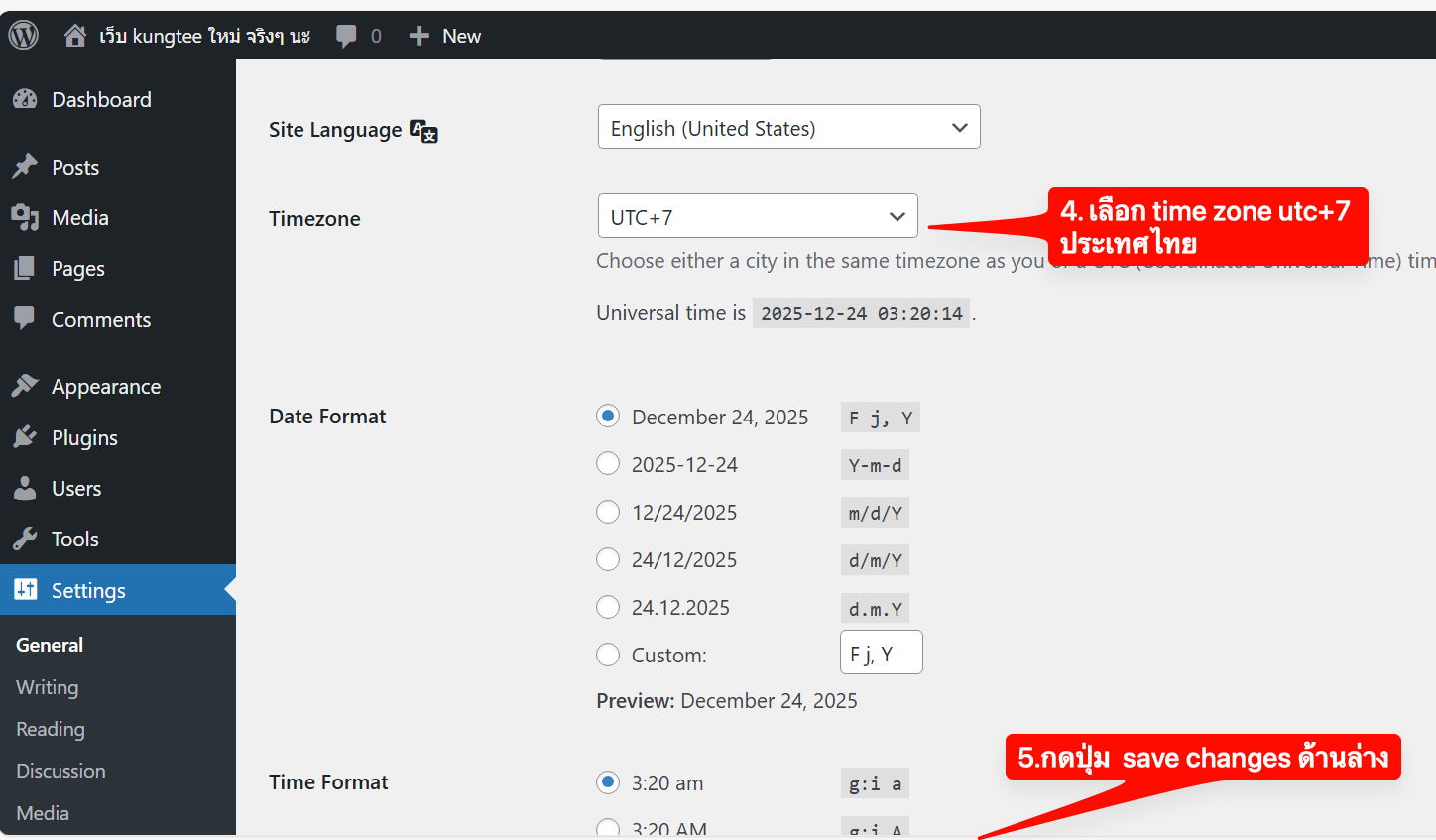The image size is (1436, 840).
Task: Open Reading settings submenu link
Action: pyautogui.click(x=51, y=729)
